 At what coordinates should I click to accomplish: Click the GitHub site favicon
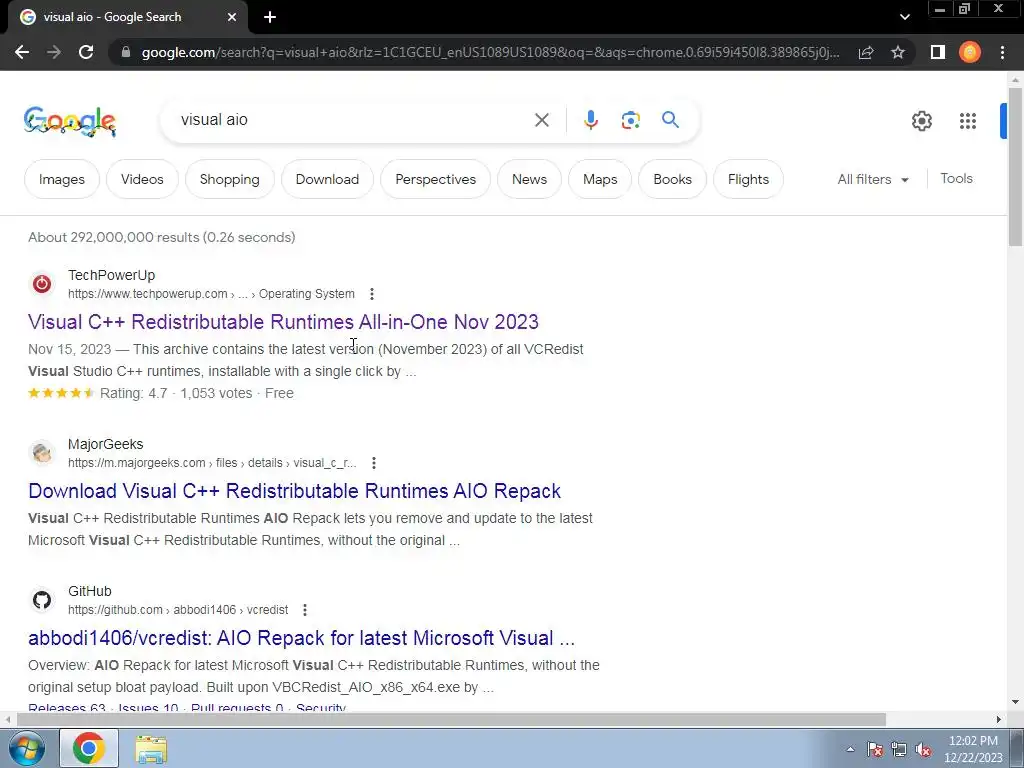(x=42, y=600)
